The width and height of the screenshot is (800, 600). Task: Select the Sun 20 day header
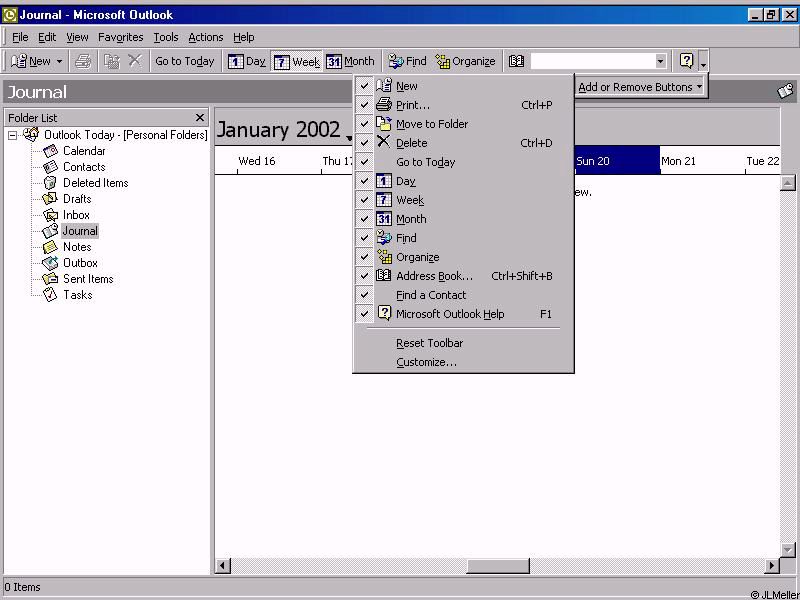pos(617,161)
